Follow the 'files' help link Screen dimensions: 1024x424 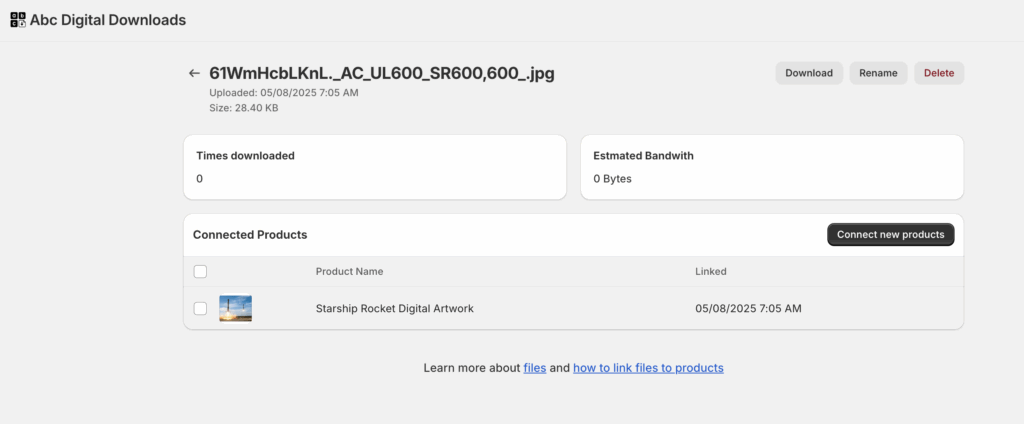535,368
